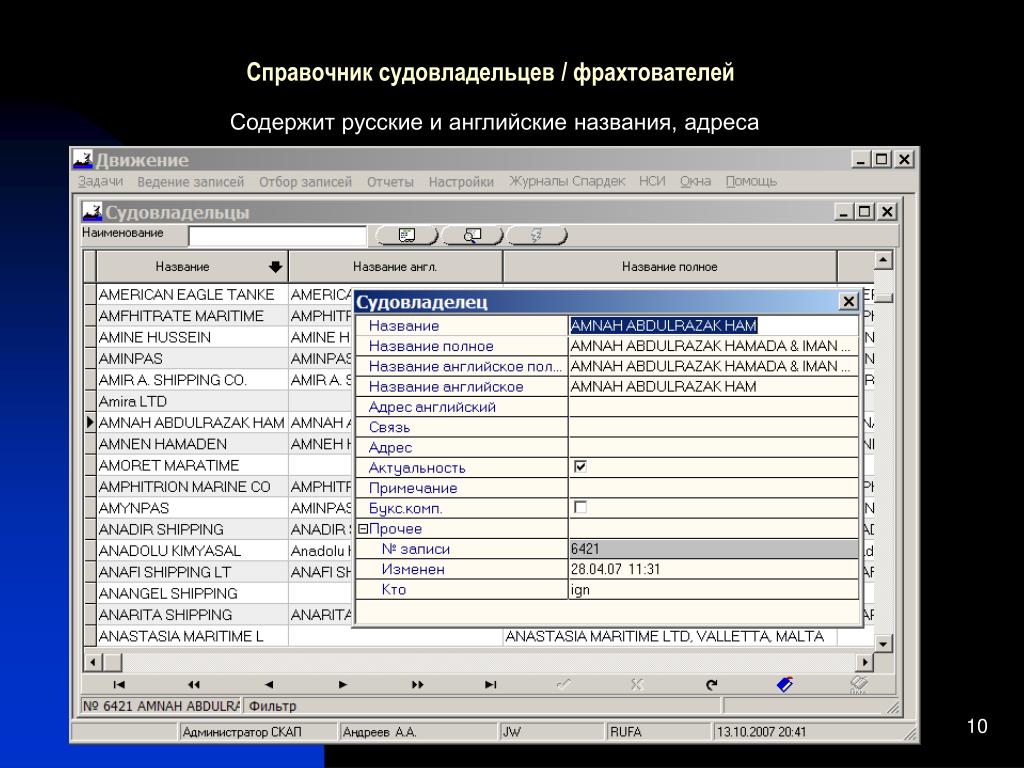This screenshot has width=1024, height=768.
Task: Click horizontal scrollbar left arrow
Action: (x=93, y=662)
